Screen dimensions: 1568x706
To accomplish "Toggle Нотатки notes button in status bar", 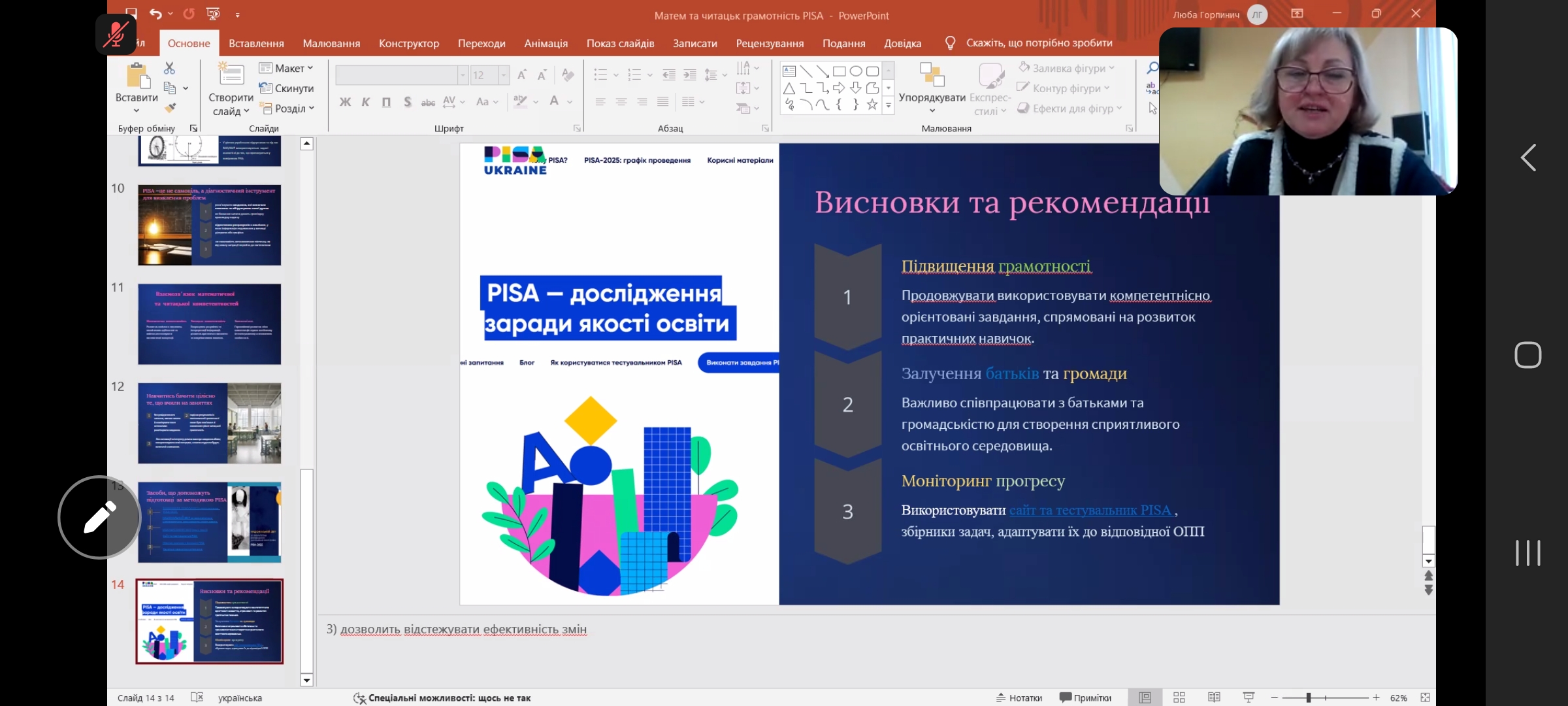I will coord(1019,698).
